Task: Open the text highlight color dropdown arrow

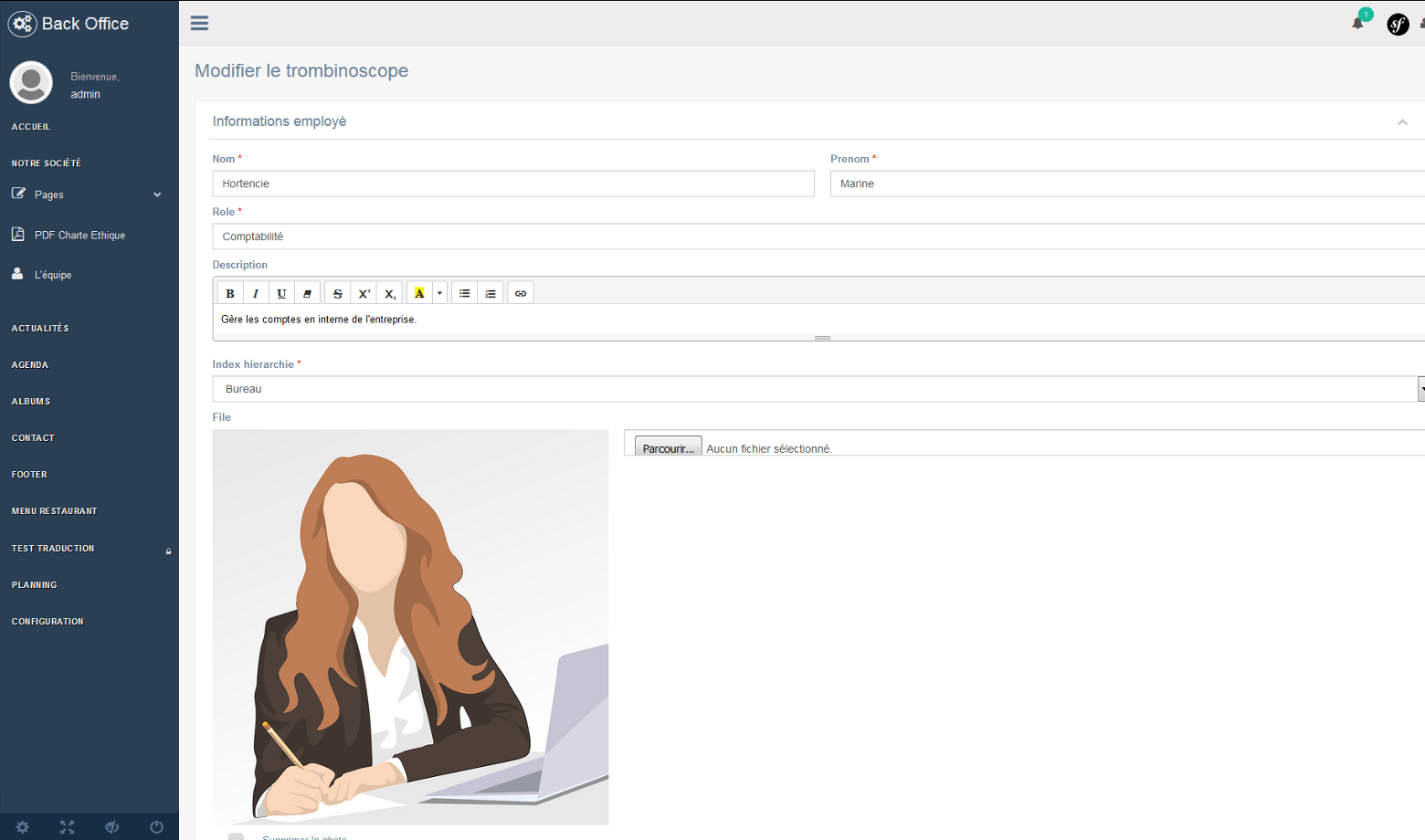Action: [x=439, y=293]
